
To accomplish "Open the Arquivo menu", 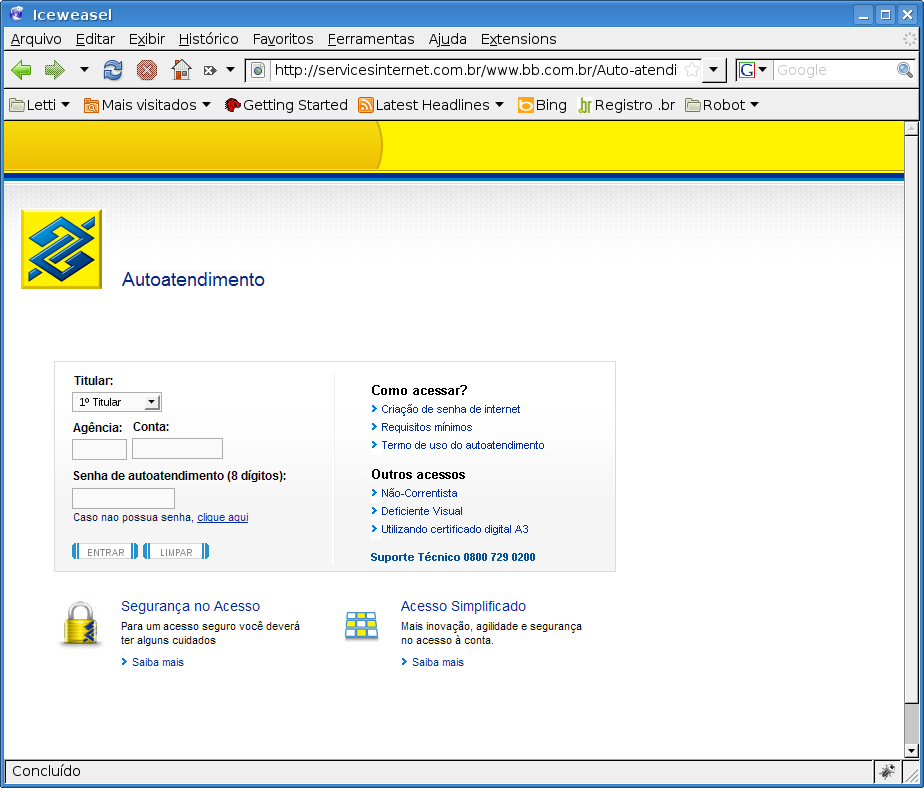I will click(36, 39).
